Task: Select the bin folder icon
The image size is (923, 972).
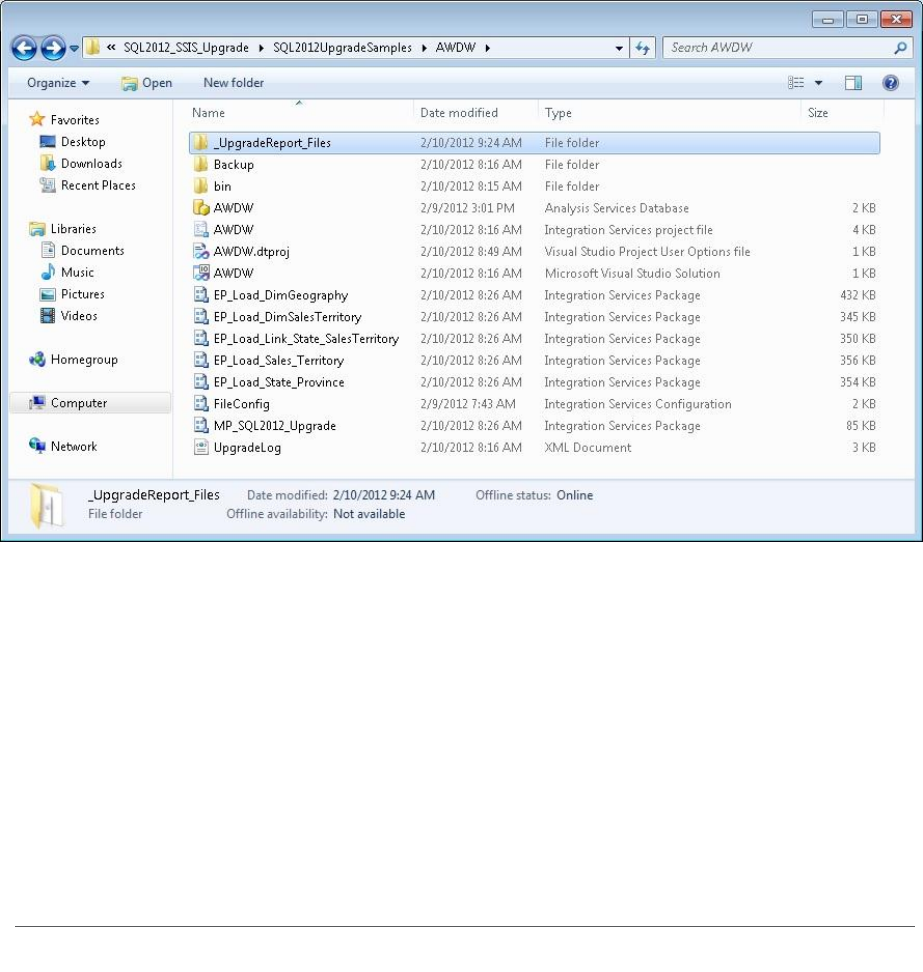Action: coord(200,186)
